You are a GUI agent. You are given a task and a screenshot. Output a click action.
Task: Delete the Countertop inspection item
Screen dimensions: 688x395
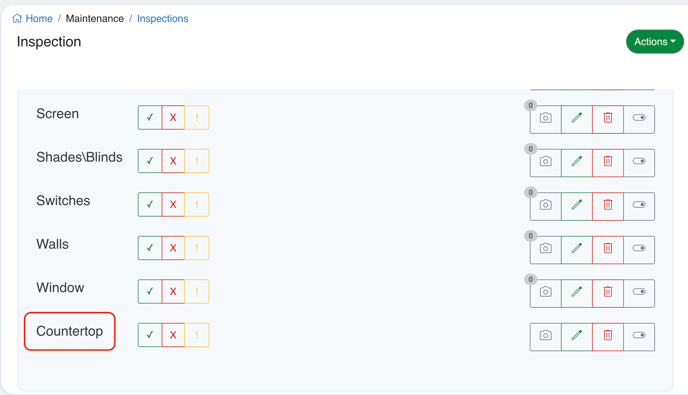[x=608, y=337]
